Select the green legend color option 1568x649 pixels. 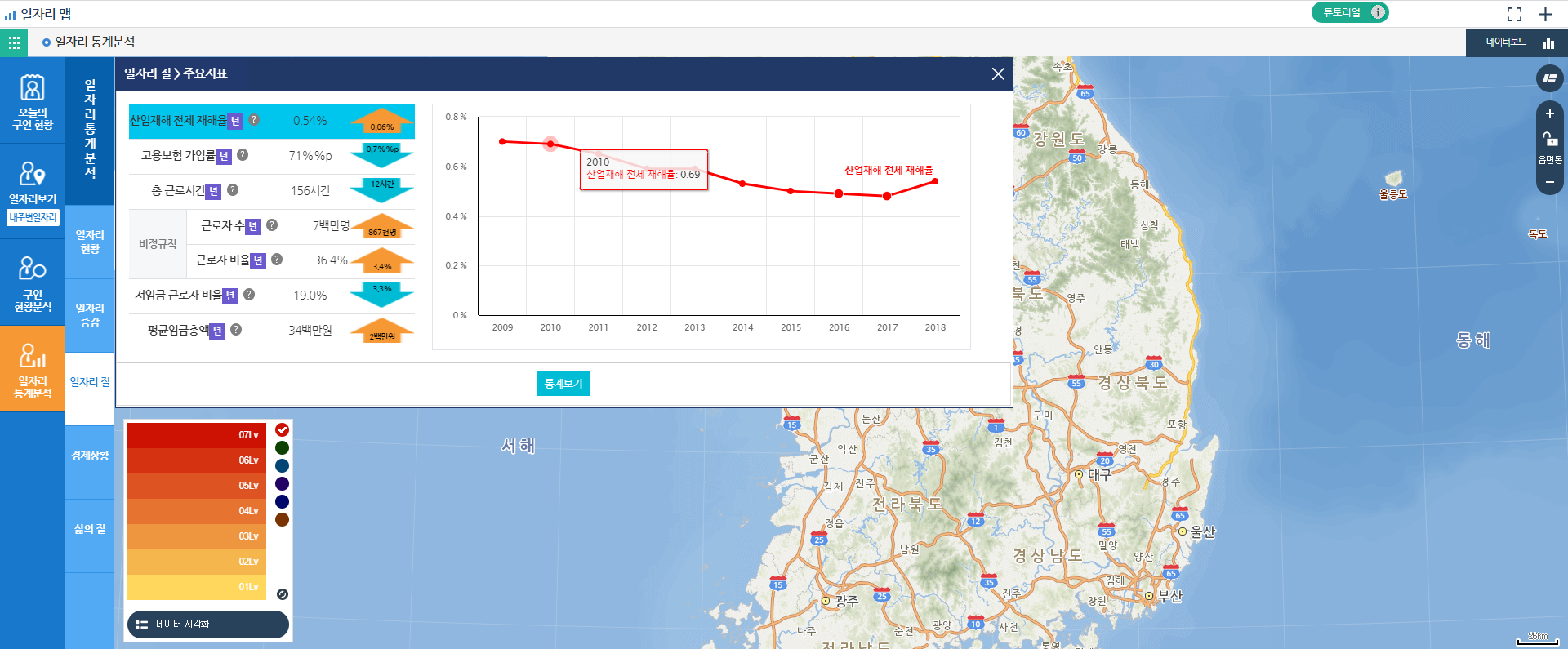[x=282, y=447]
